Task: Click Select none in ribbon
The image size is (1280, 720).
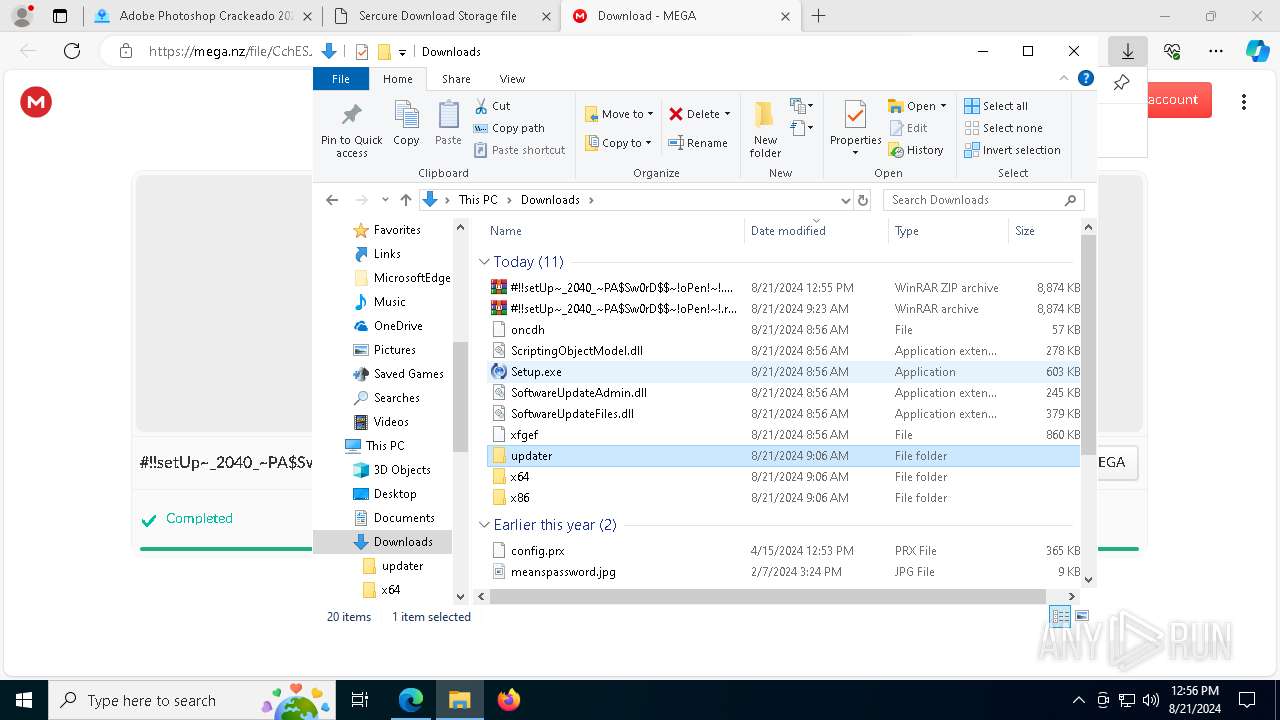Action: 1003,128
